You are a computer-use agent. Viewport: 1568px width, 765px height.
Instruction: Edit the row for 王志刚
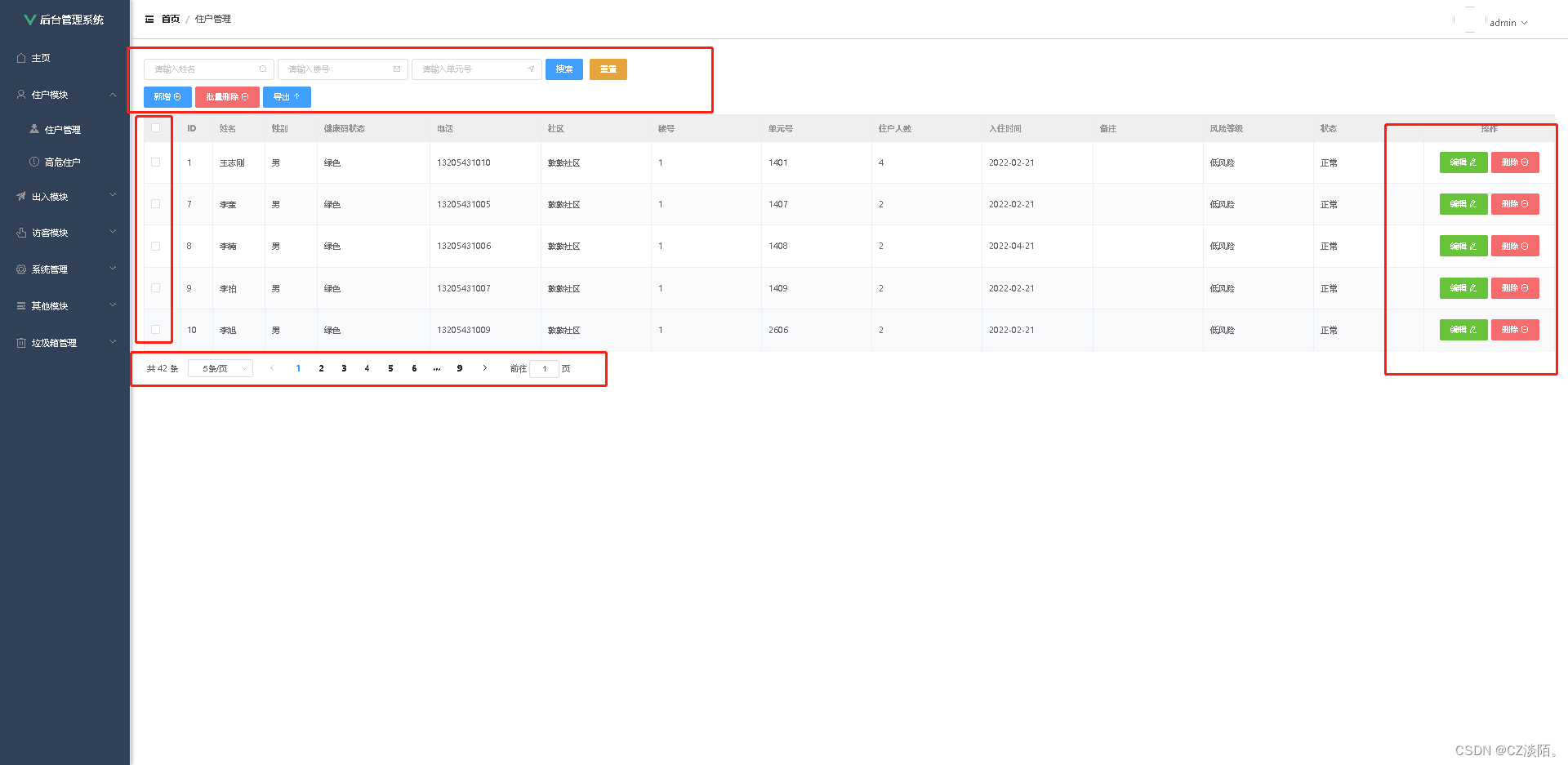pyautogui.click(x=1463, y=162)
